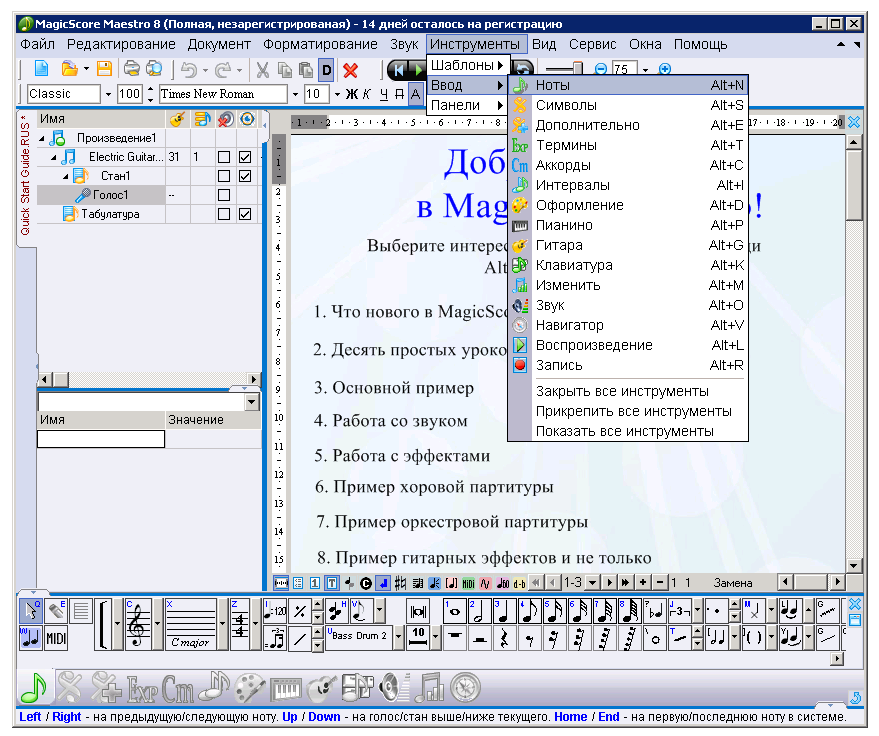Create a new document with the blank page icon
Viewport: 879px width, 736px height.
pos(41,69)
